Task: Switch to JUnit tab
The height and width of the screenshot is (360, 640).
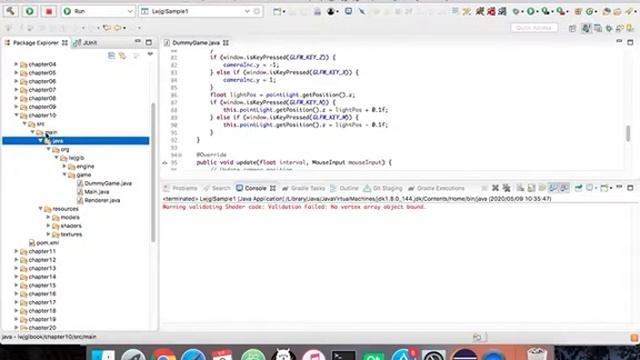Action: [86, 42]
